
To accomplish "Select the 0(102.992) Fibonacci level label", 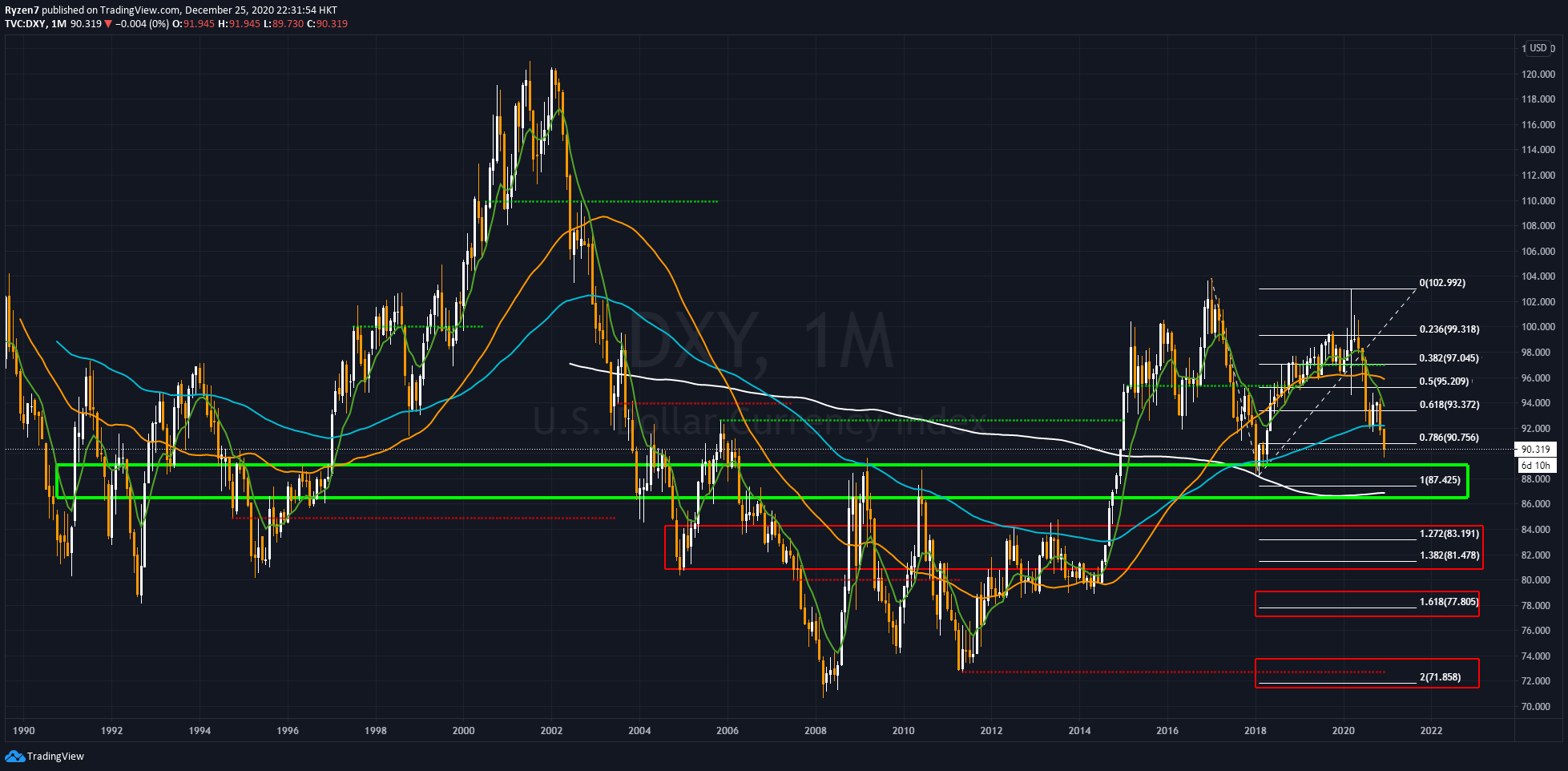I will click(1442, 283).
